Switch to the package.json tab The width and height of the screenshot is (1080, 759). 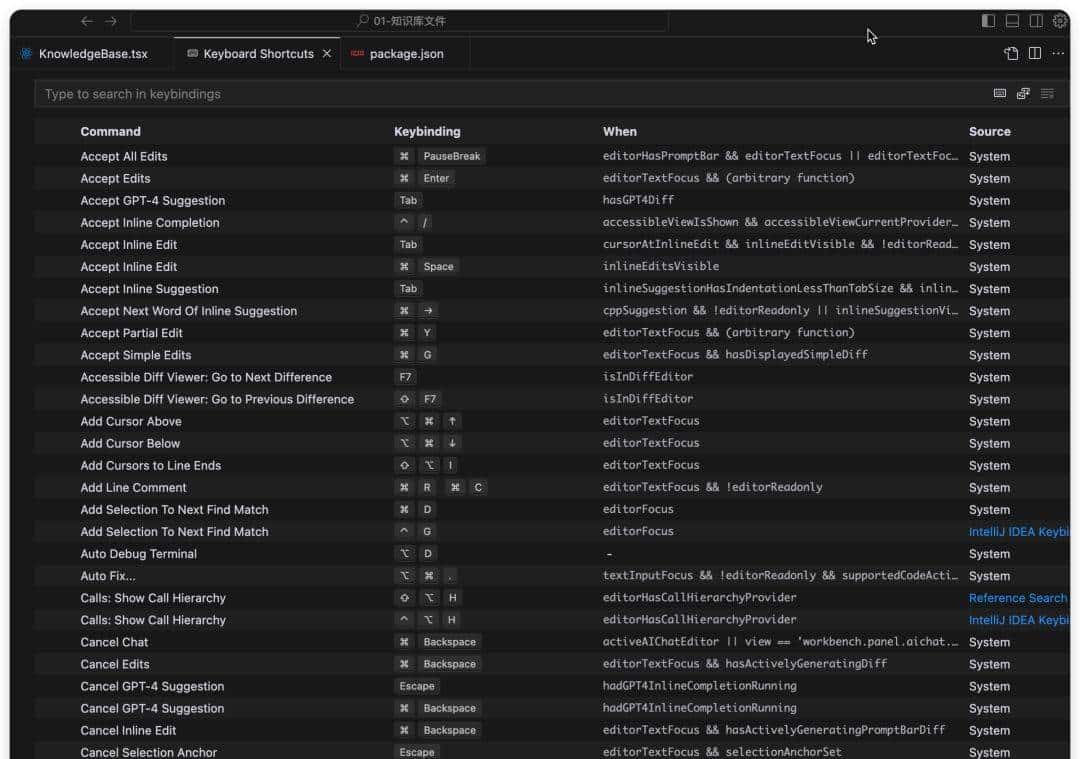(x=406, y=54)
